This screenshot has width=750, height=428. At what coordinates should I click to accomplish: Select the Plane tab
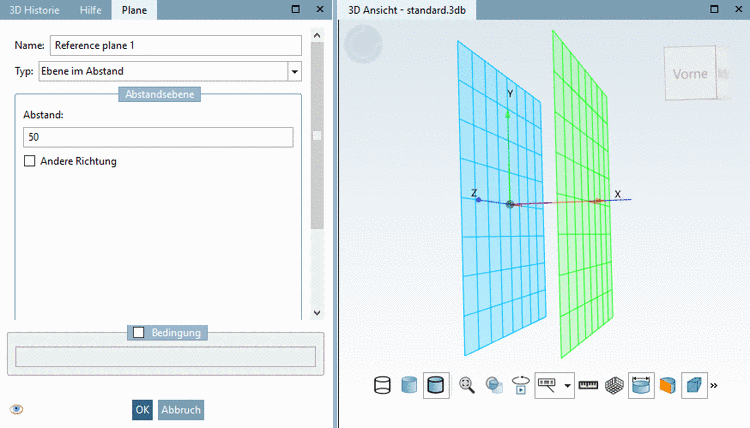[x=134, y=10]
